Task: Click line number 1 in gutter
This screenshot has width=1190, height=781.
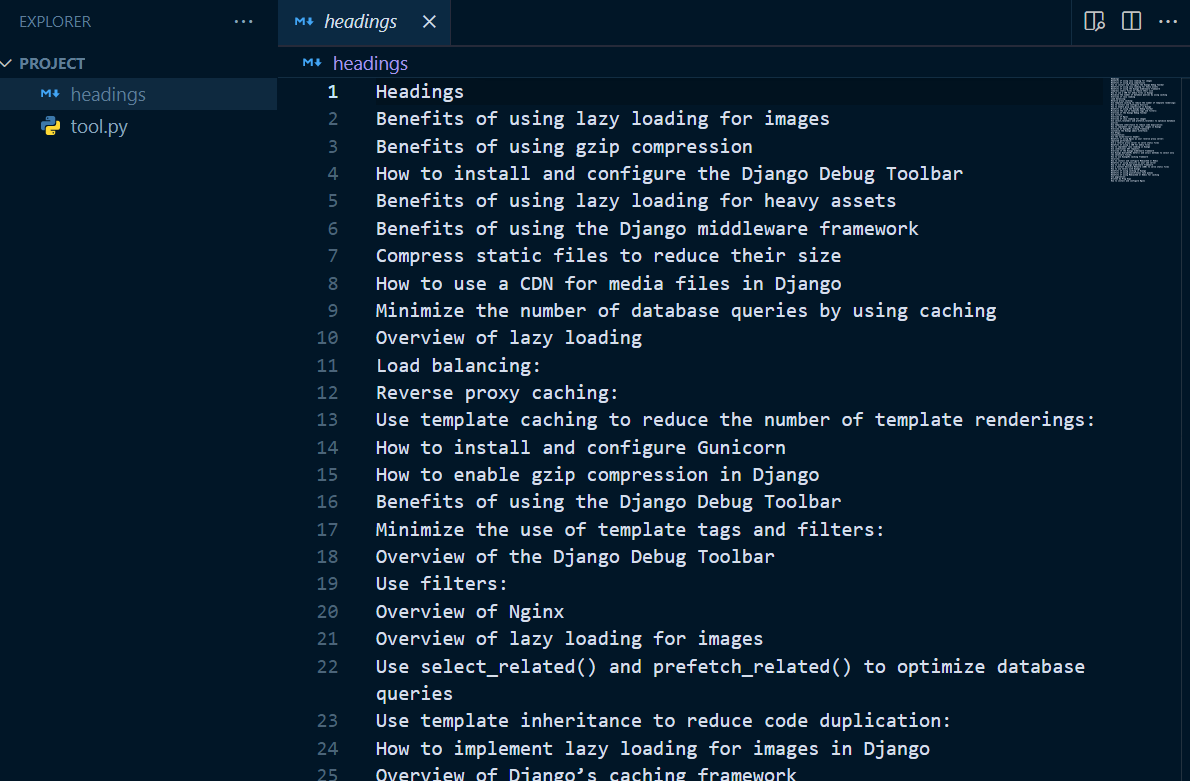Action: click(x=332, y=92)
